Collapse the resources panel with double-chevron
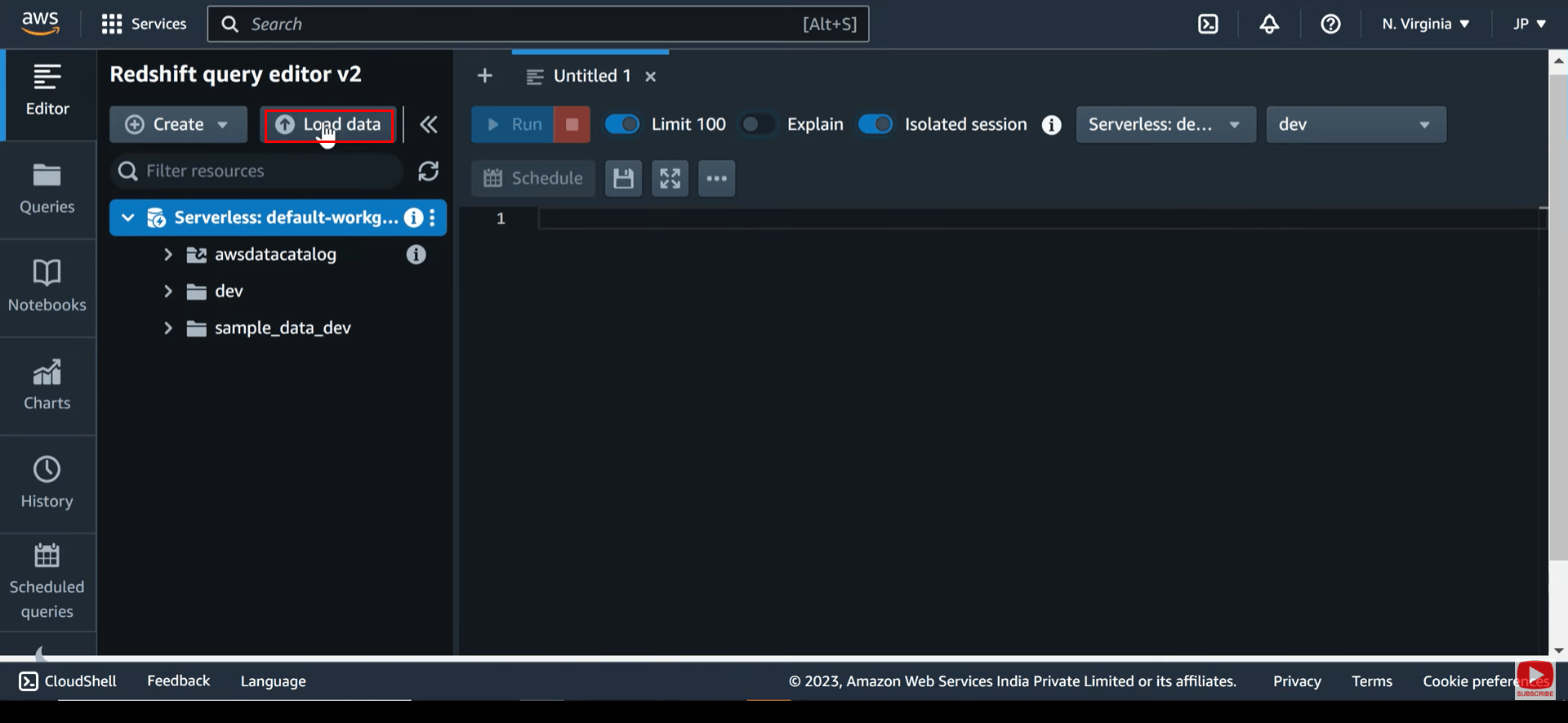 (429, 124)
